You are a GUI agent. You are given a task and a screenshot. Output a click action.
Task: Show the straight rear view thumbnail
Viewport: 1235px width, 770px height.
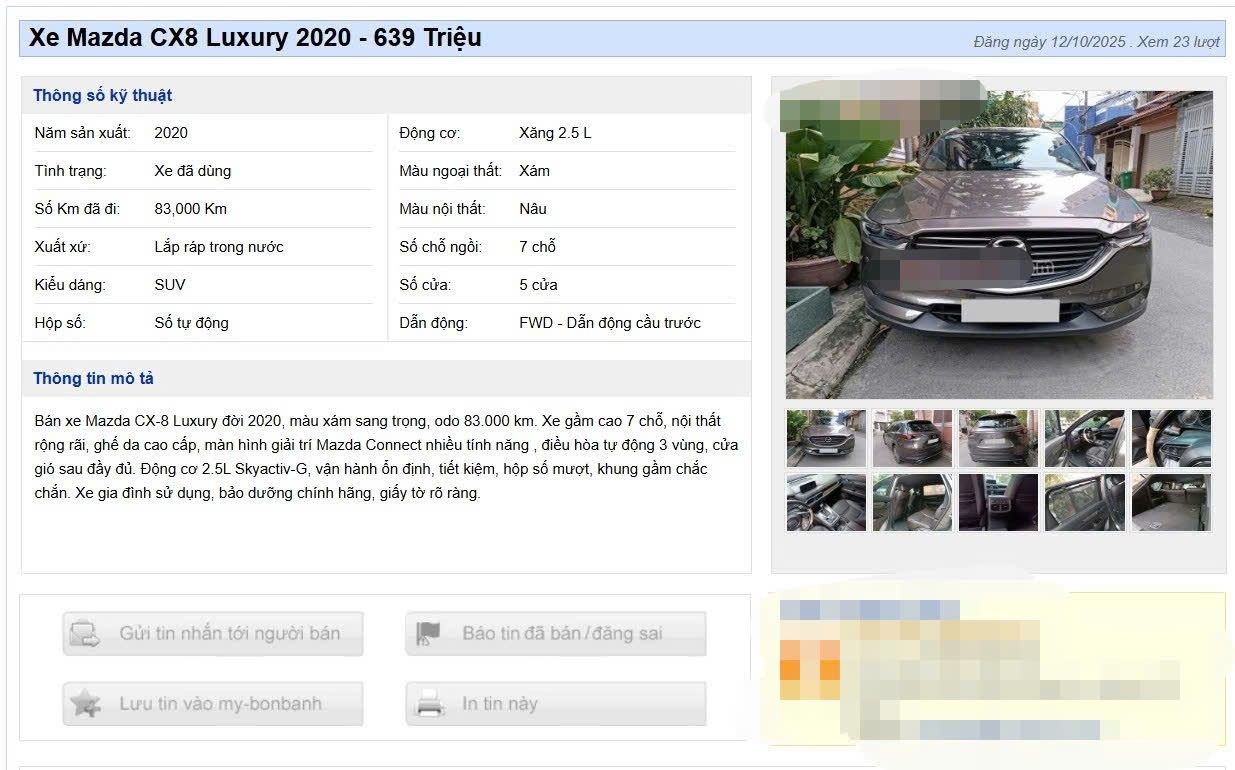[x=998, y=438]
